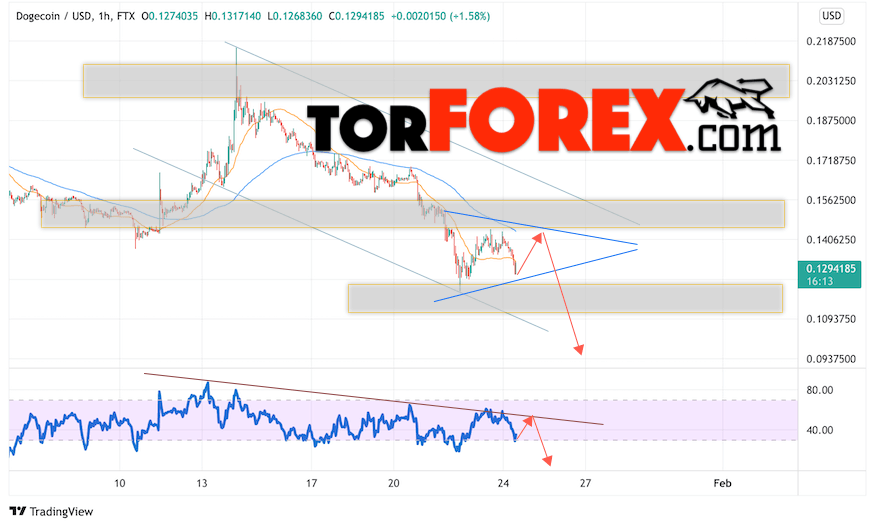Click the TradingView logo link
The width and height of the screenshot is (875, 527).
pyautogui.click(x=51, y=511)
